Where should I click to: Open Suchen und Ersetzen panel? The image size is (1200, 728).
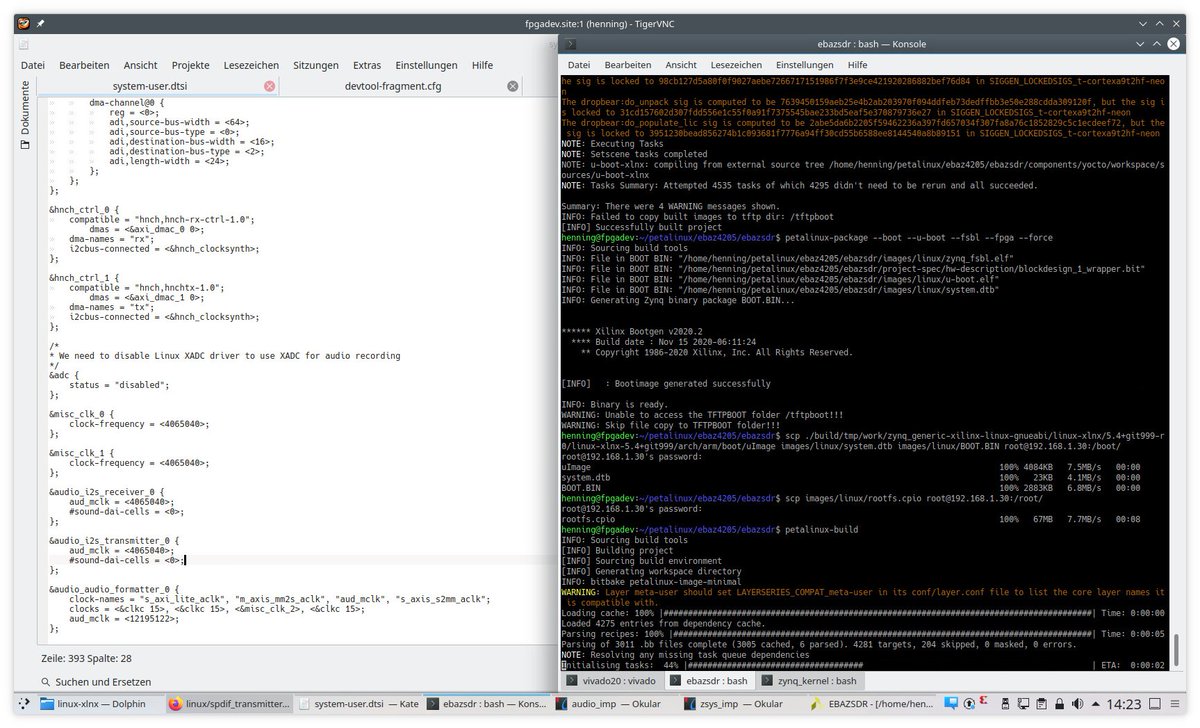[96, 682]
